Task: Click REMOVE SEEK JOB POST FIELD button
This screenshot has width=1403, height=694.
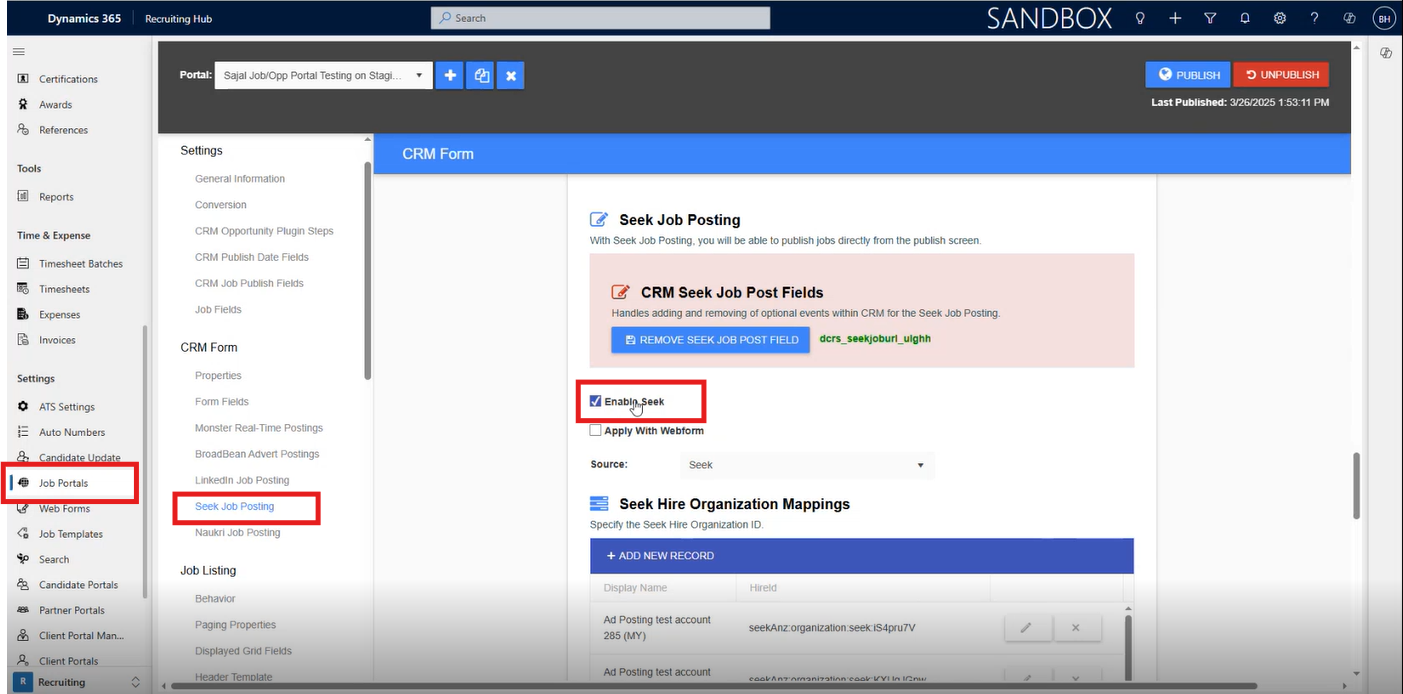Action: (711, 340)
